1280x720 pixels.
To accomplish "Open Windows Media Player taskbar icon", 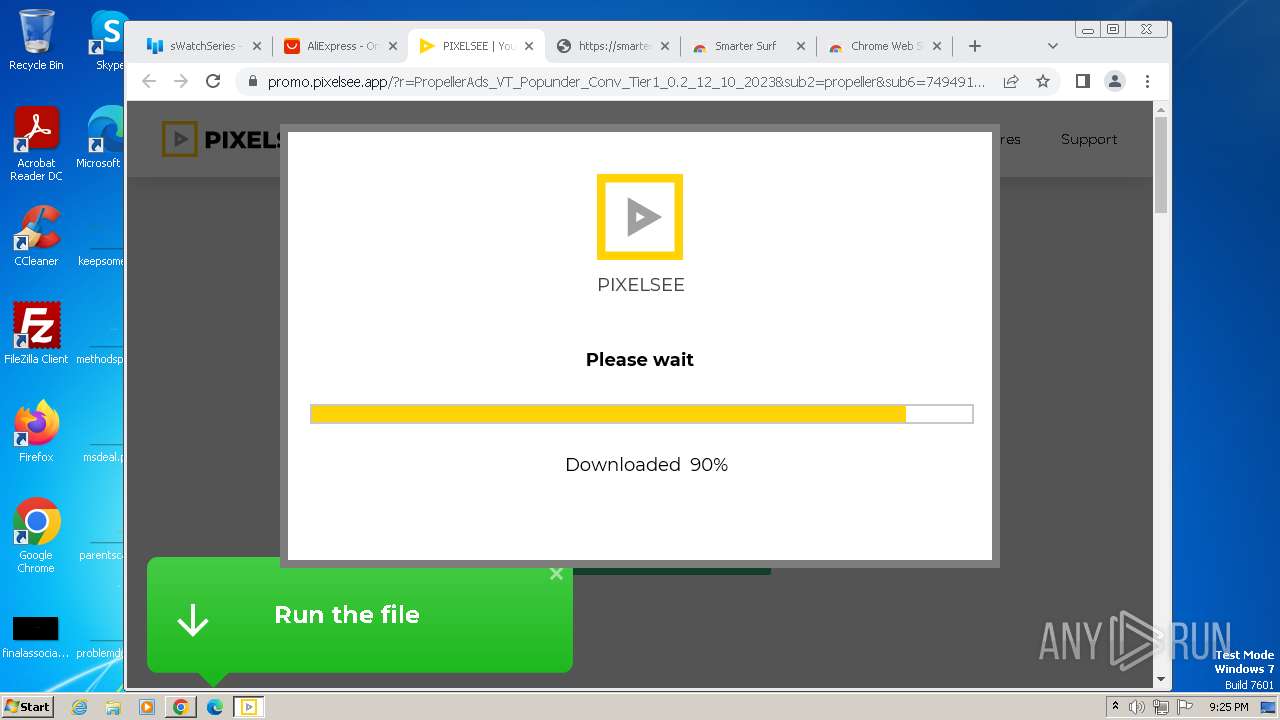I will pyautogui.click(x=147, y=707).
